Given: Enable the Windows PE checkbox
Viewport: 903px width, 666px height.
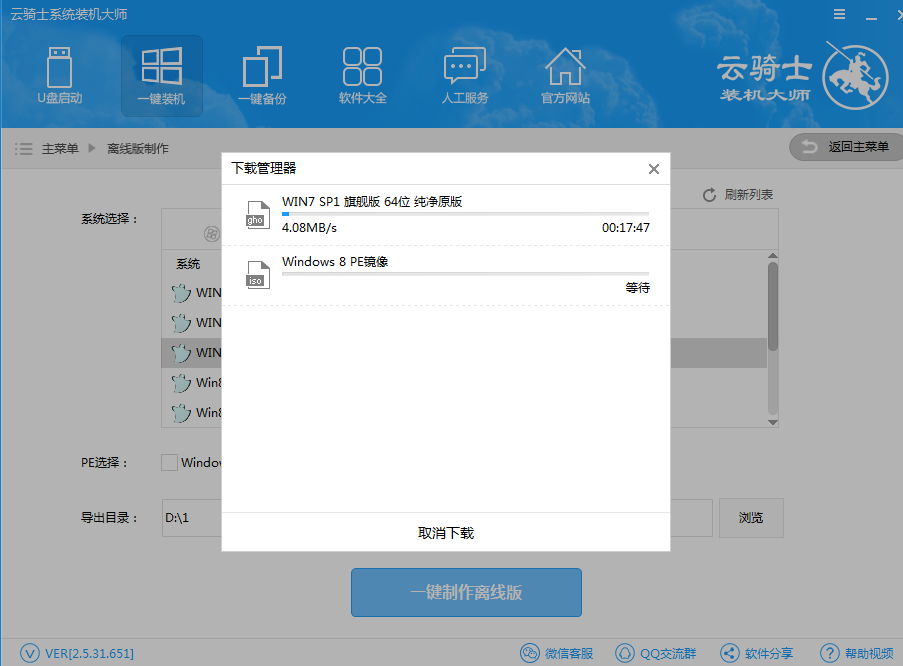Looking at the screenshot, I should [x=168, y=462].
